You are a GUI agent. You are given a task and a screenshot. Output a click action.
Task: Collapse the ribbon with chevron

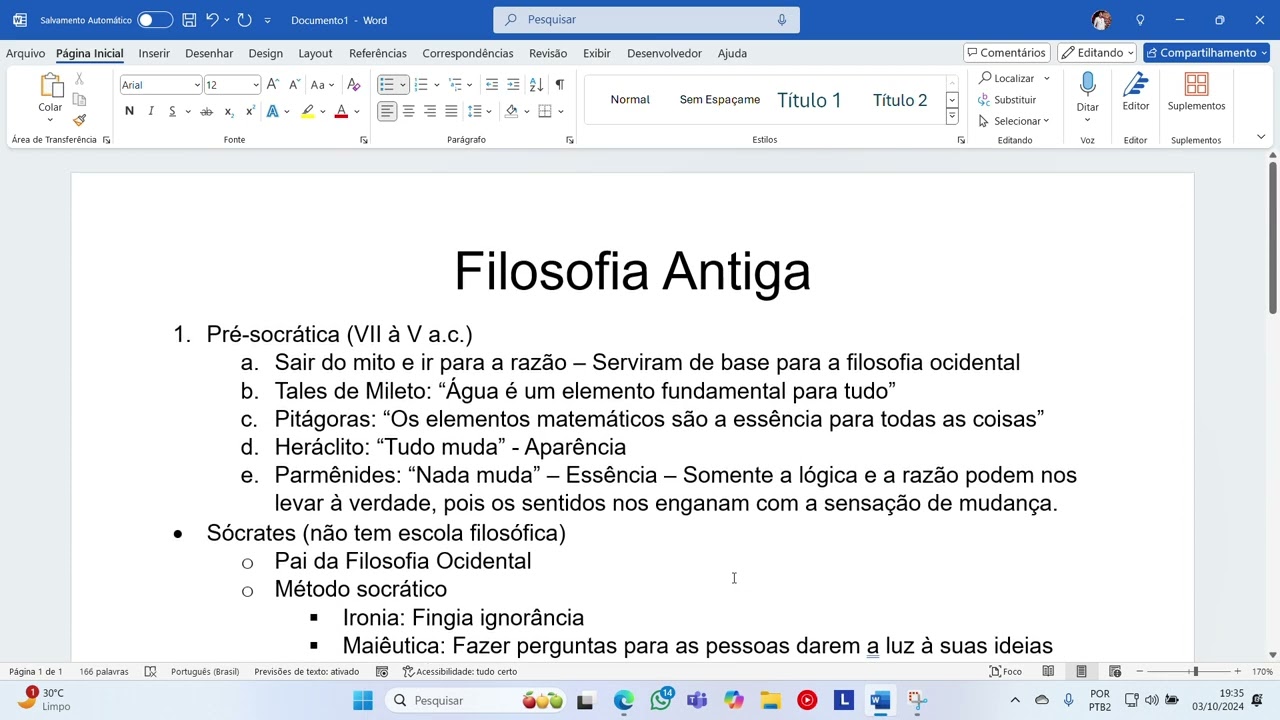1261,138
